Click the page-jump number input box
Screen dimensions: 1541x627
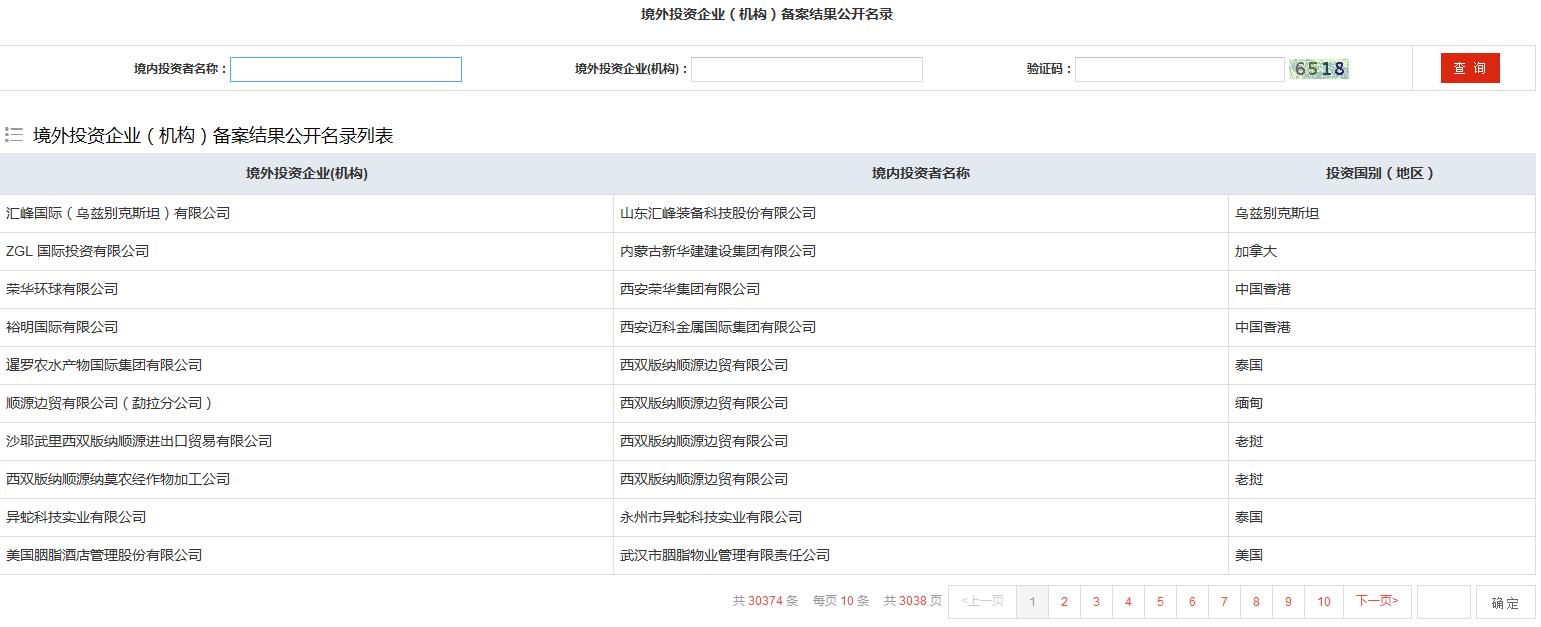pos(1444,602)
